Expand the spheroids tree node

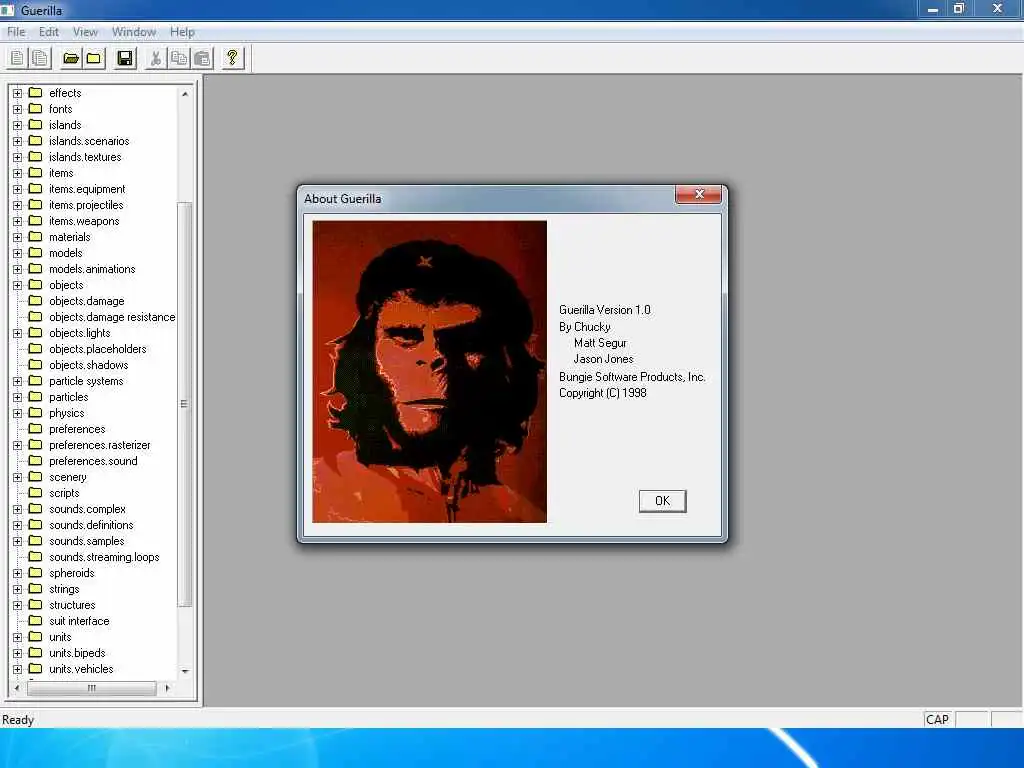18,573
